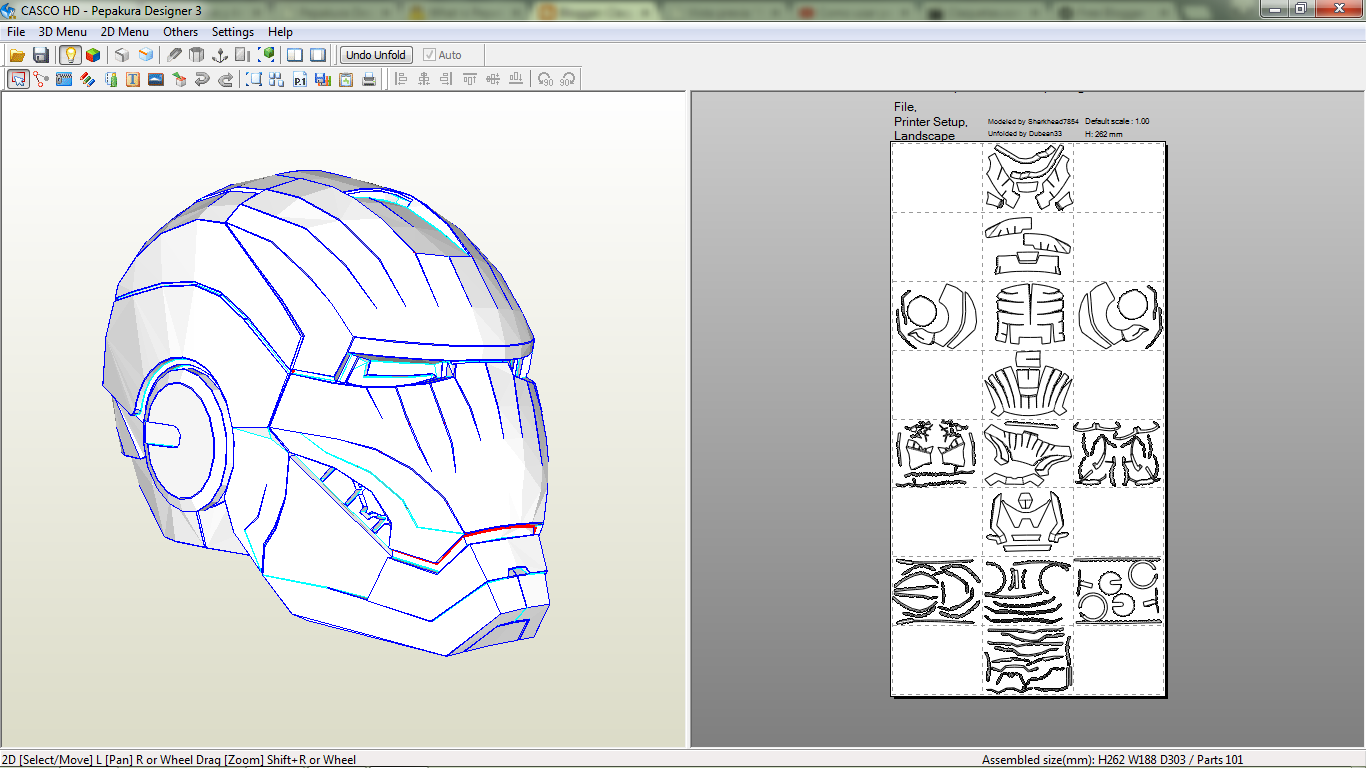Click the mirror-flip icon beside the anchor
The image size is (1366, 768).
243,55
